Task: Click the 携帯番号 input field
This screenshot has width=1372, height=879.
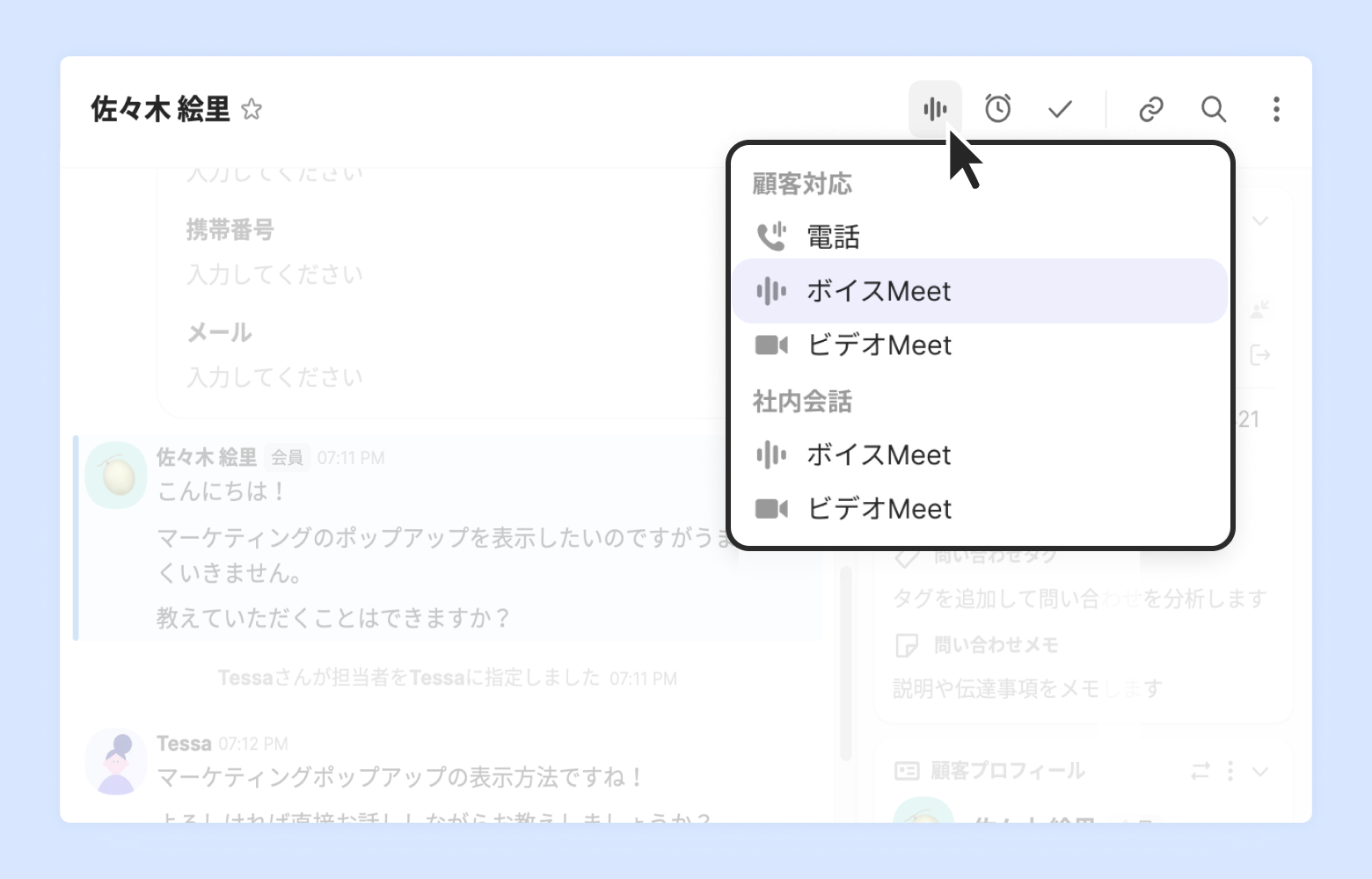Action: [275, 275]
